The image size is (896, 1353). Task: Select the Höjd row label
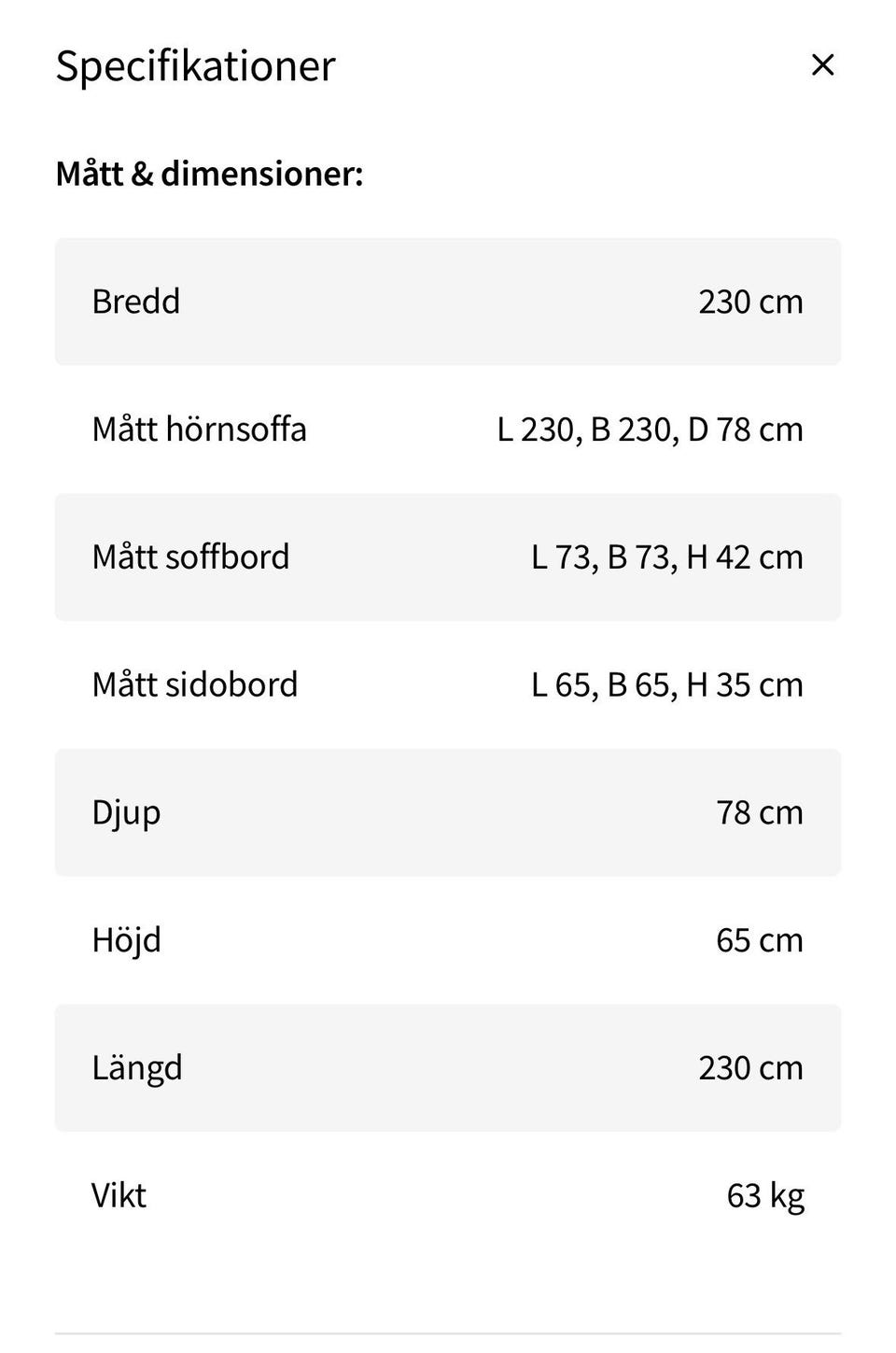point(126,939)
